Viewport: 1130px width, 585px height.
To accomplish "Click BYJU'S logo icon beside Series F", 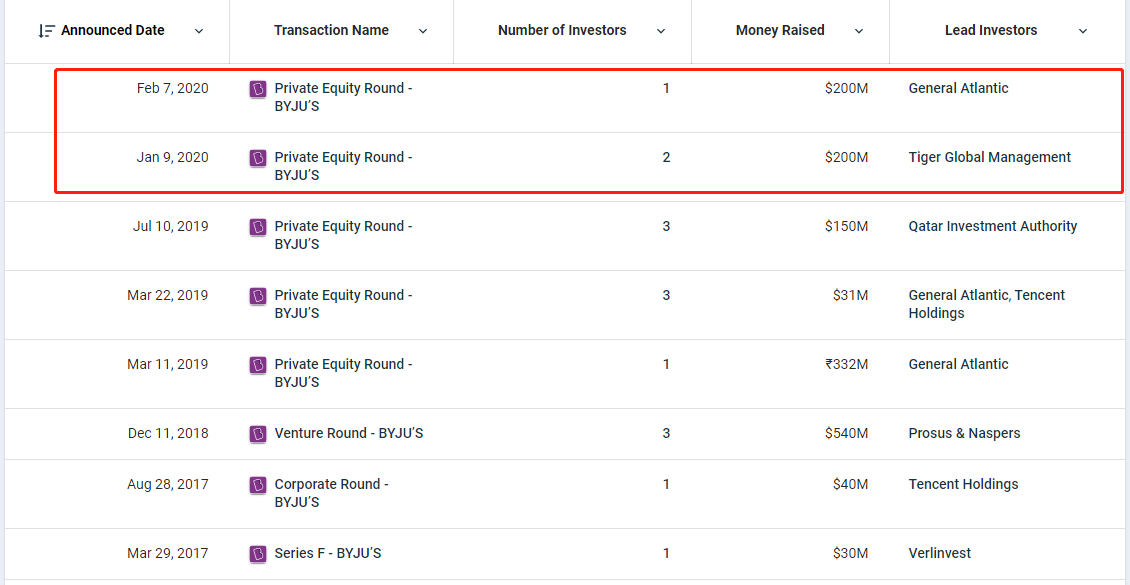I will click(258, 554).
